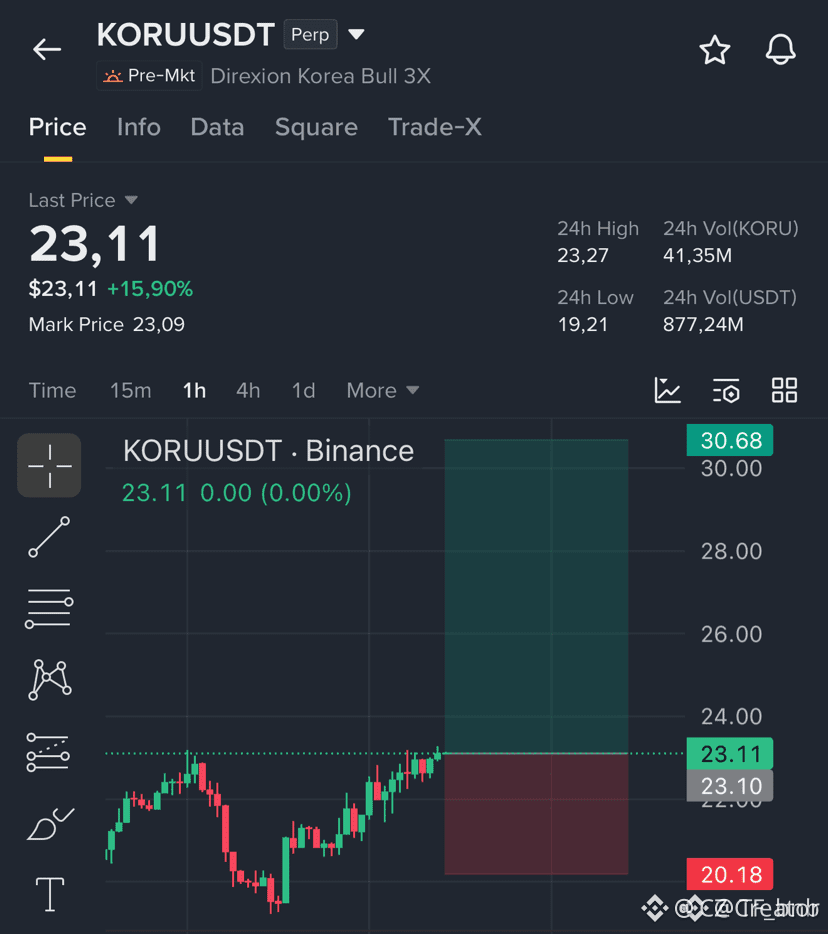This screenshot has width=828, height=934.
Task: Select the XABCD pattern tool
Action: [x=49, y=680]
